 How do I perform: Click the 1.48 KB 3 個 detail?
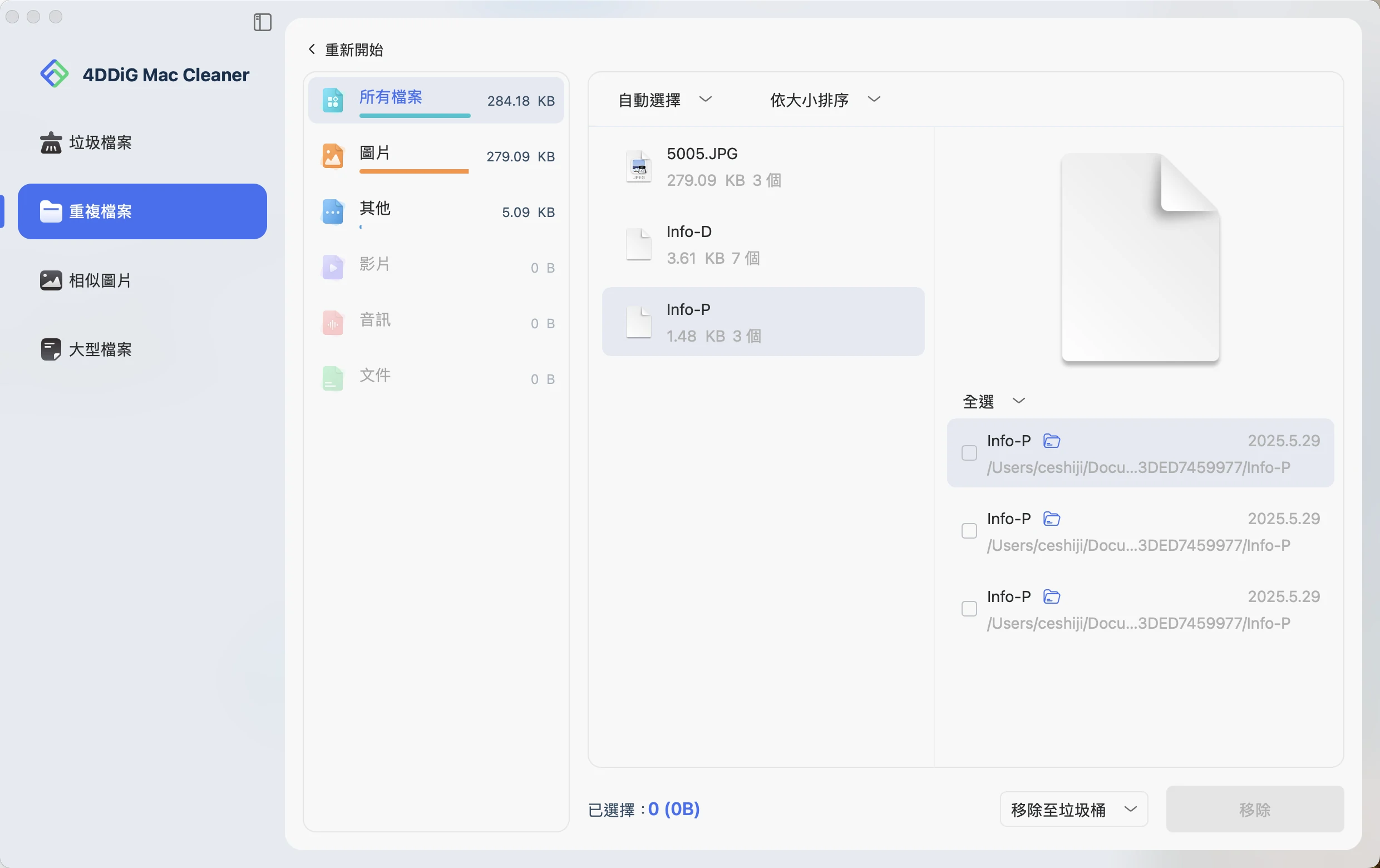point(713,336)
